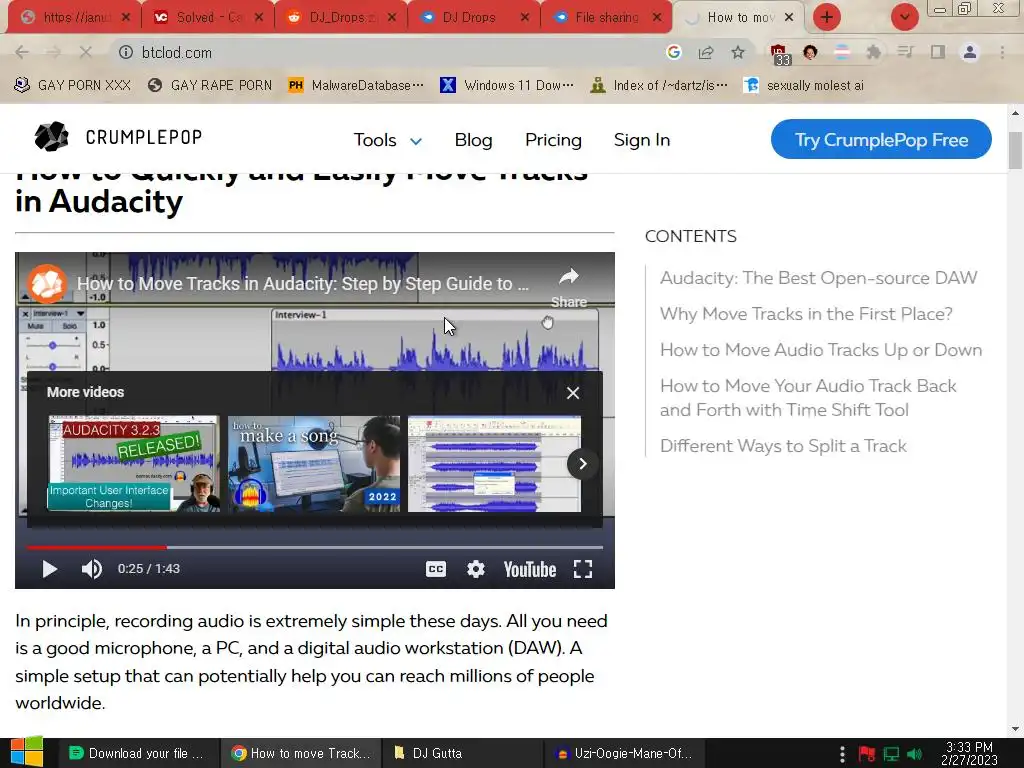Open the Chrome profile avatar icon
1024x768 pixels.
coord(970,52)
